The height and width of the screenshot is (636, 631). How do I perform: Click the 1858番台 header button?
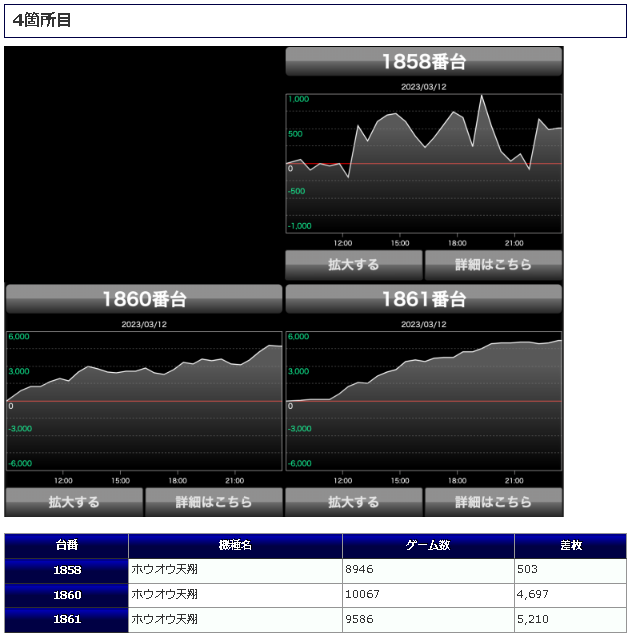pos(424,62)
